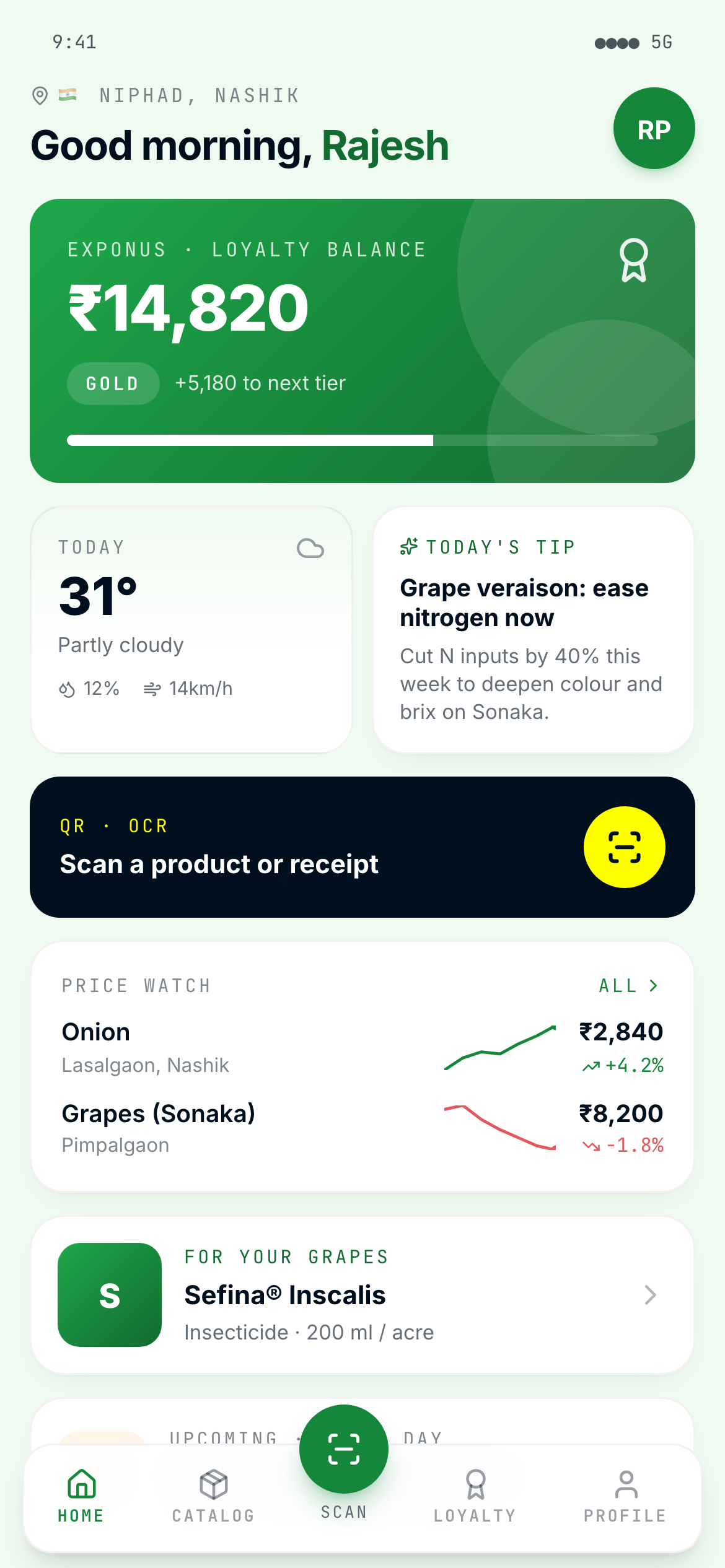Image resolution: width=725 pixels, height=1568 pixels.
Task: Tap the cloud weather icon
Action: coord(310,548)
